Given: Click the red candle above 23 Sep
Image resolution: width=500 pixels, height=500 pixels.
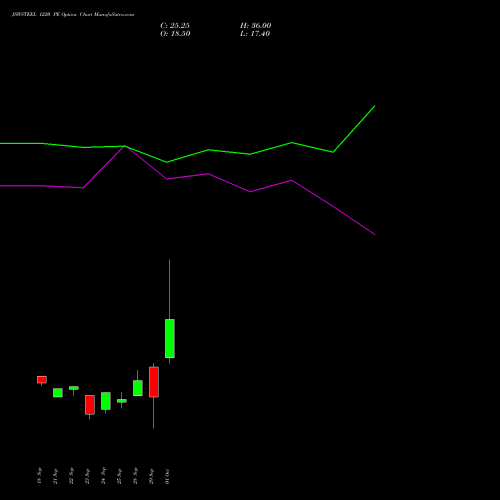Looking at the screenshot, I should pyautogui.click(x=90, y=405).
